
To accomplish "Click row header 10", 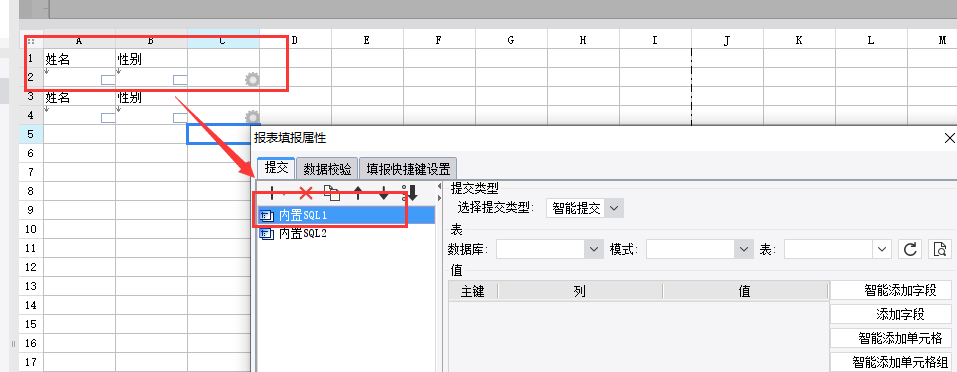I will click(31, 229).
